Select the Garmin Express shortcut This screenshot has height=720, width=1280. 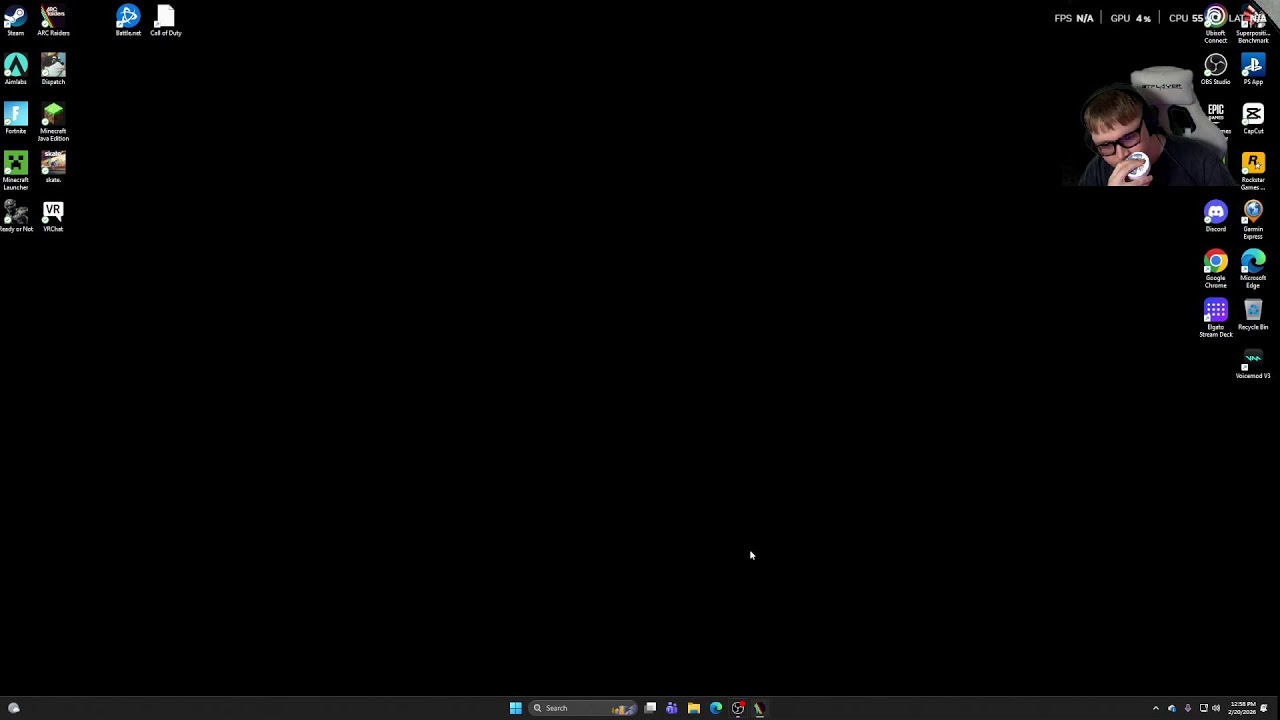pyautogui.click(x=1253, y=220)
